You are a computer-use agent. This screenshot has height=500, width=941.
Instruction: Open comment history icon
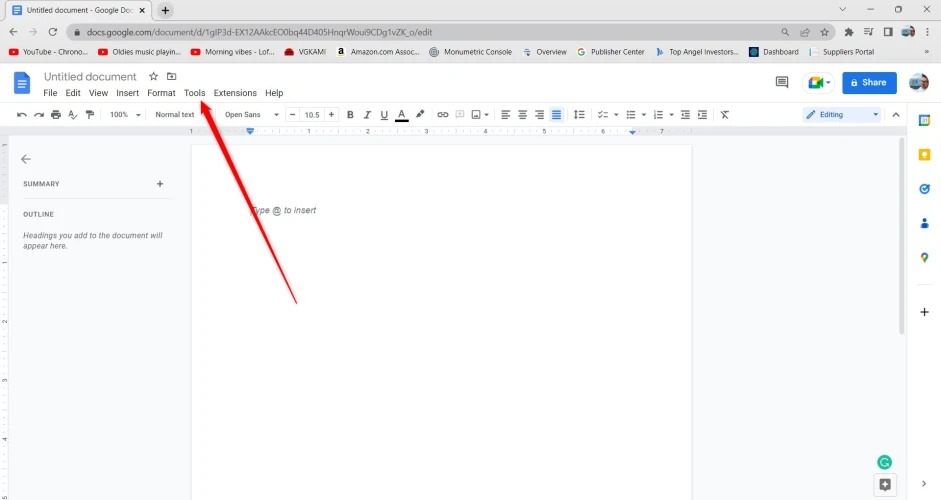(x=782, y=83)
